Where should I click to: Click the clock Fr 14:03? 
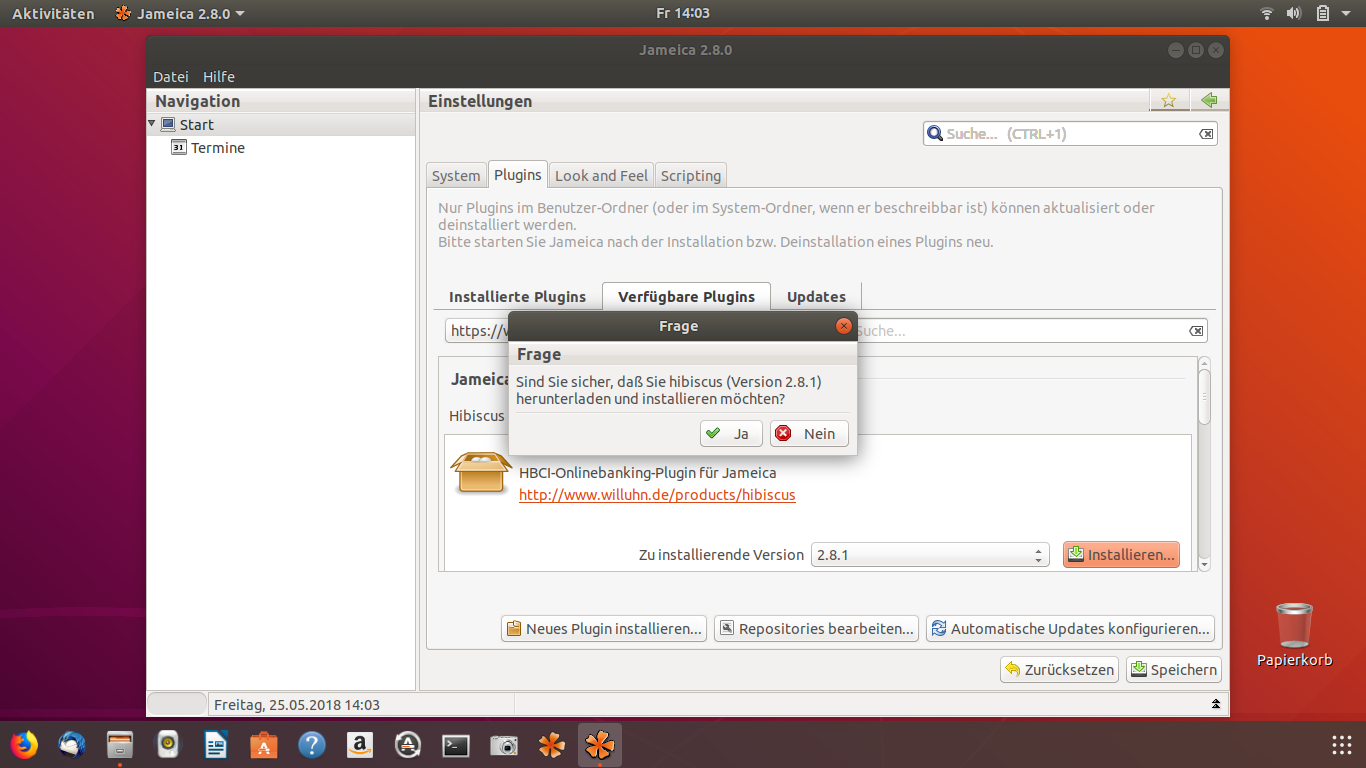pos(683,13)
